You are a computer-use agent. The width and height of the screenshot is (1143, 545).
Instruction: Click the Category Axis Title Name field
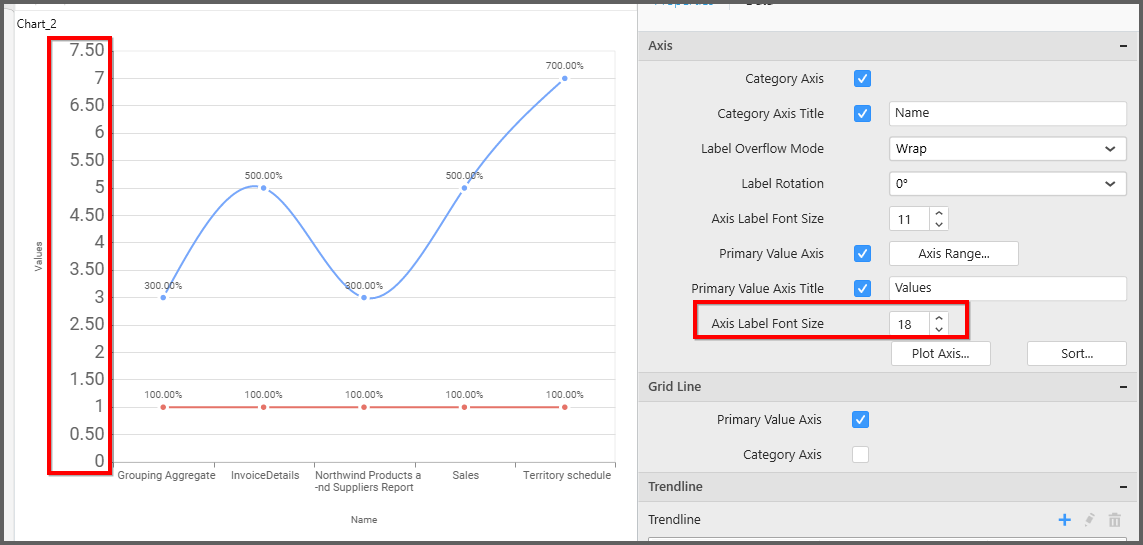click(1007, 114)
